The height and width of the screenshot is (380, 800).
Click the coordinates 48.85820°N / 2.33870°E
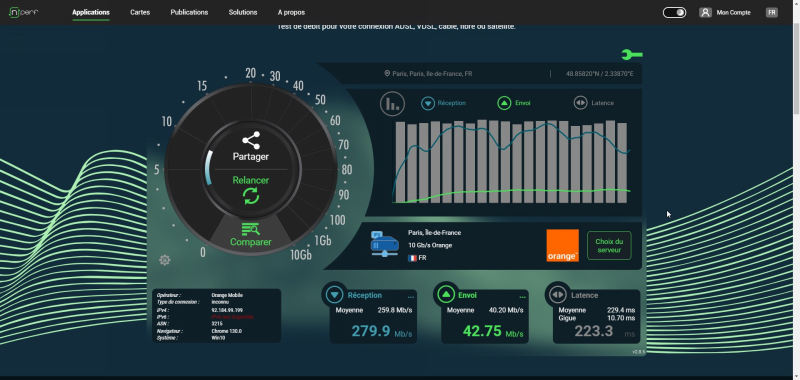point(599,74)
